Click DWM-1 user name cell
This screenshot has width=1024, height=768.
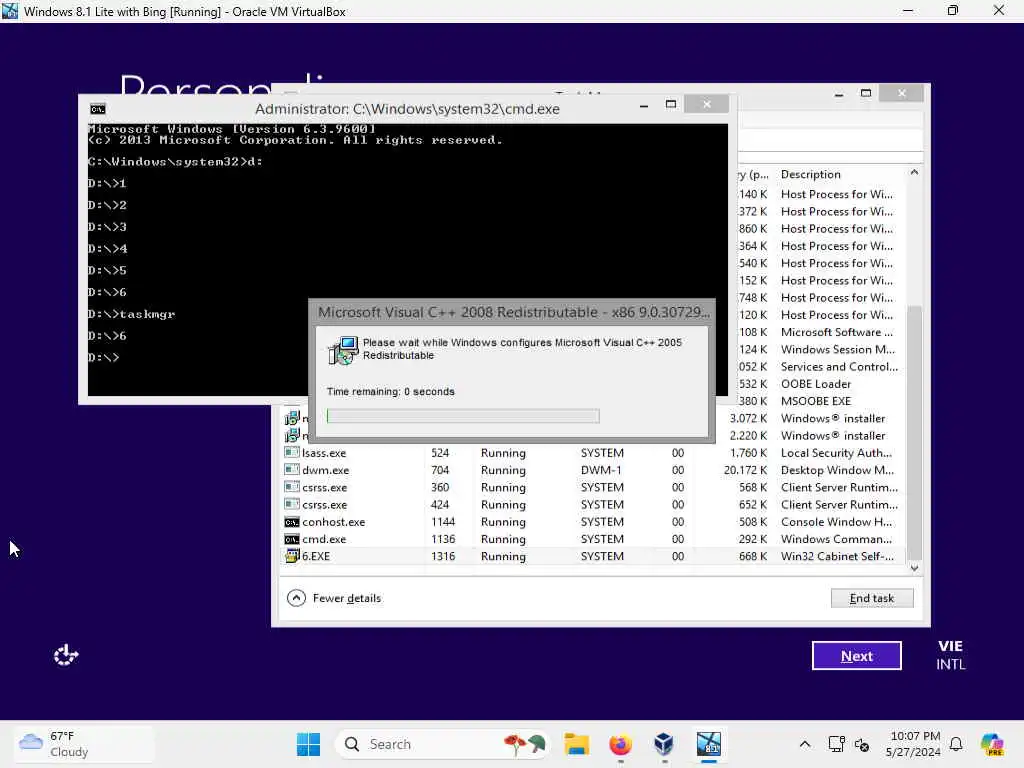coord(602,470)
